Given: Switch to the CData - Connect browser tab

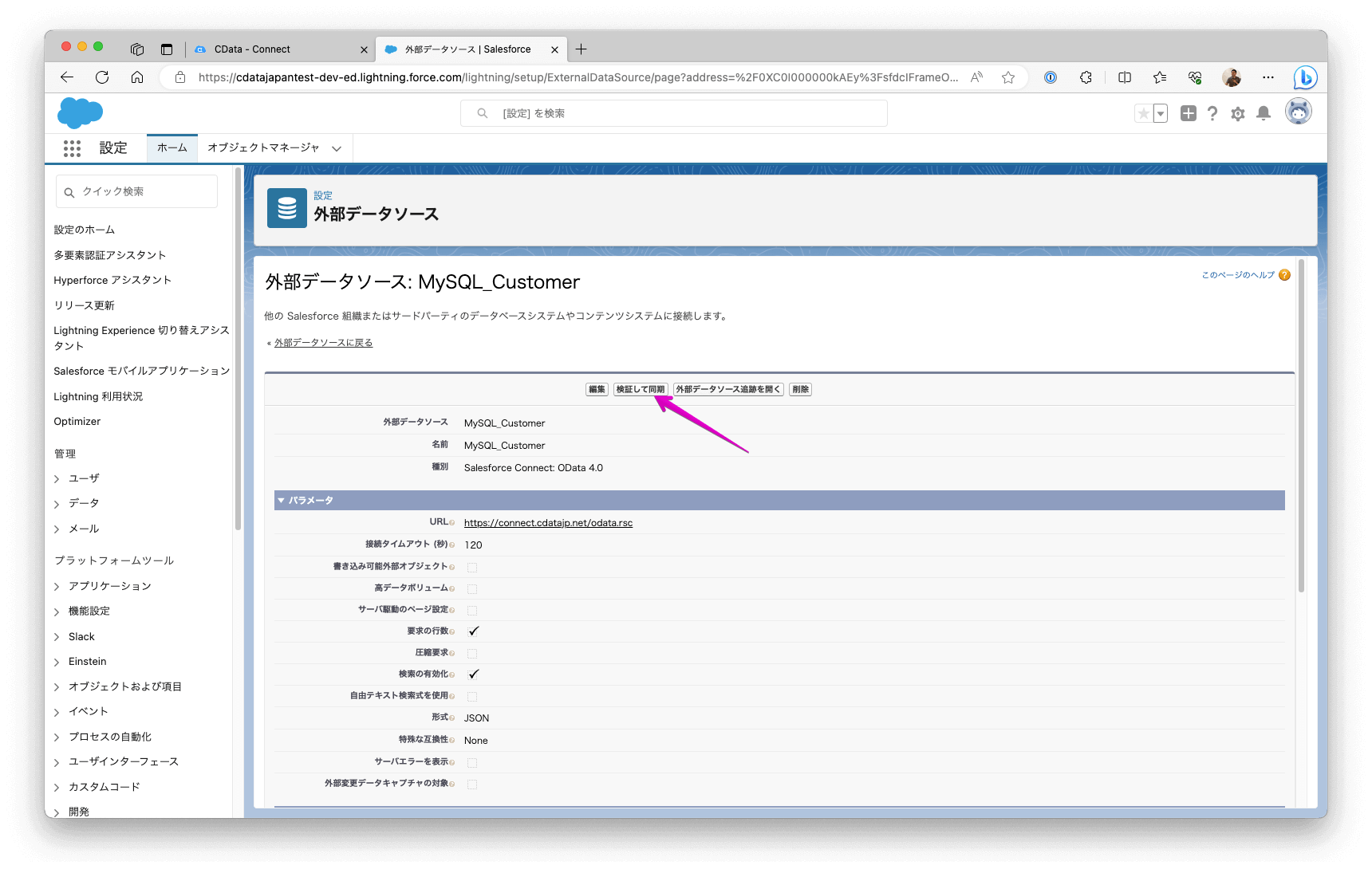Looking at the screenshot, I should [x=279, y=49].
